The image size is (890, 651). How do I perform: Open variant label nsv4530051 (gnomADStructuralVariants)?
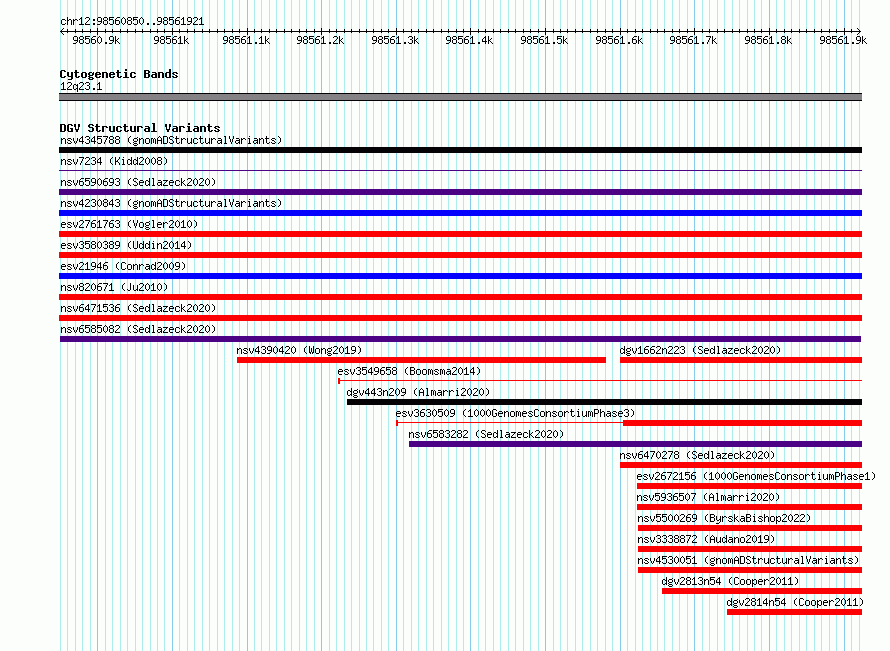point(748,560)
